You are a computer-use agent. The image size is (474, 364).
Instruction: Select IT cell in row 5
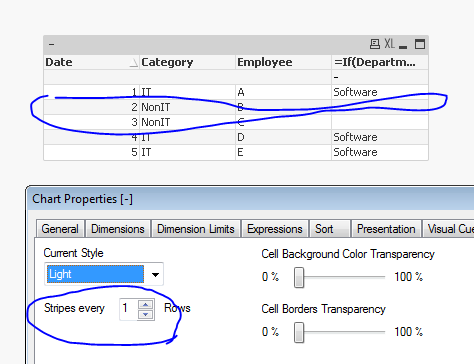pos(187,152)
